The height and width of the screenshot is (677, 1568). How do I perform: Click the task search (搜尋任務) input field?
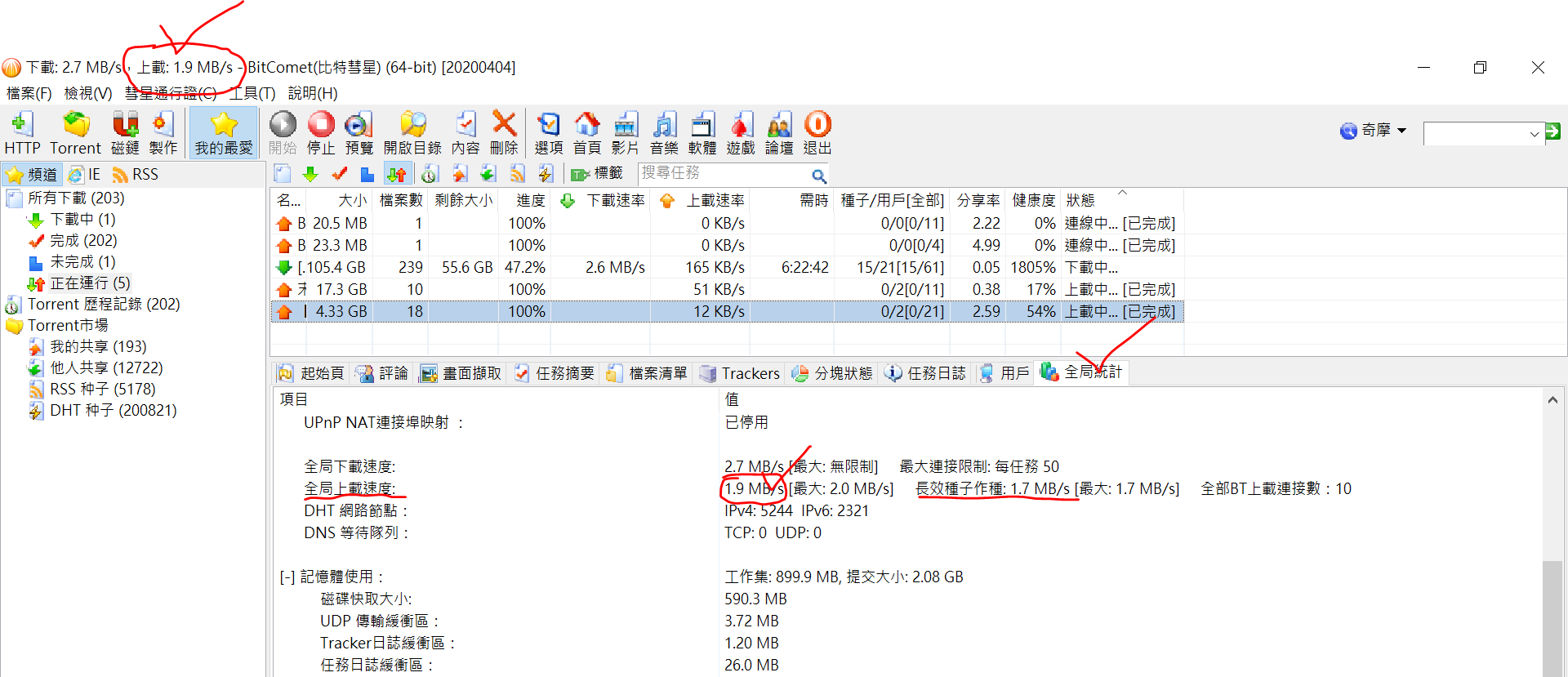(723, 174)
